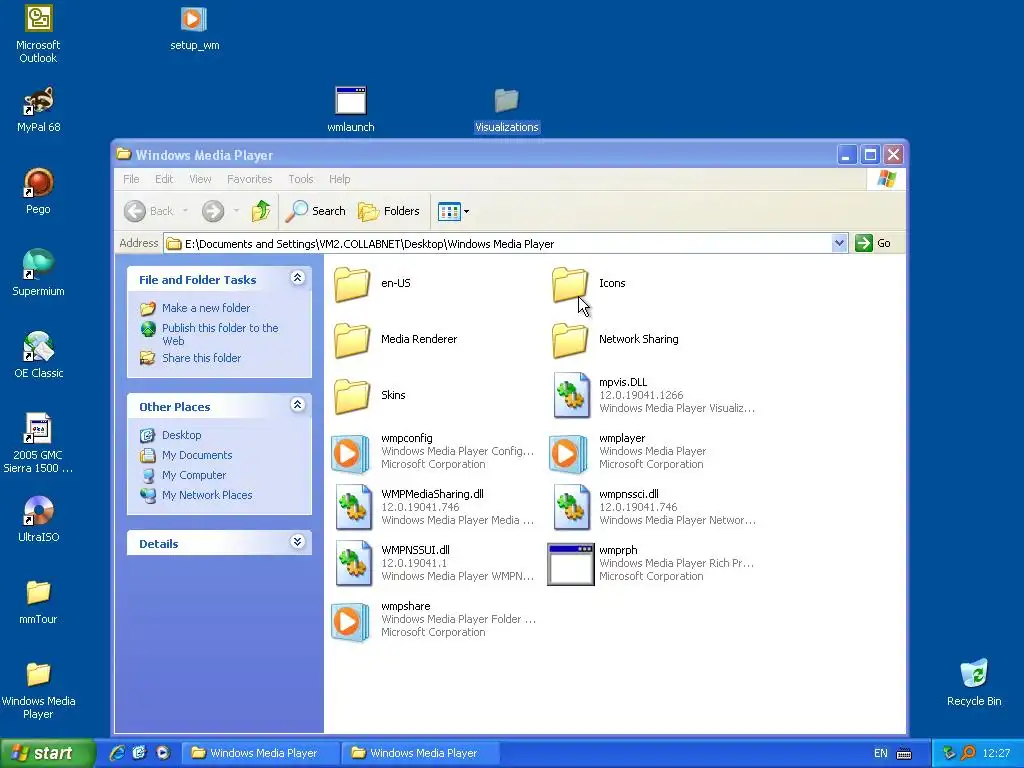Open the Network Sharing folder

pos(570,340)
